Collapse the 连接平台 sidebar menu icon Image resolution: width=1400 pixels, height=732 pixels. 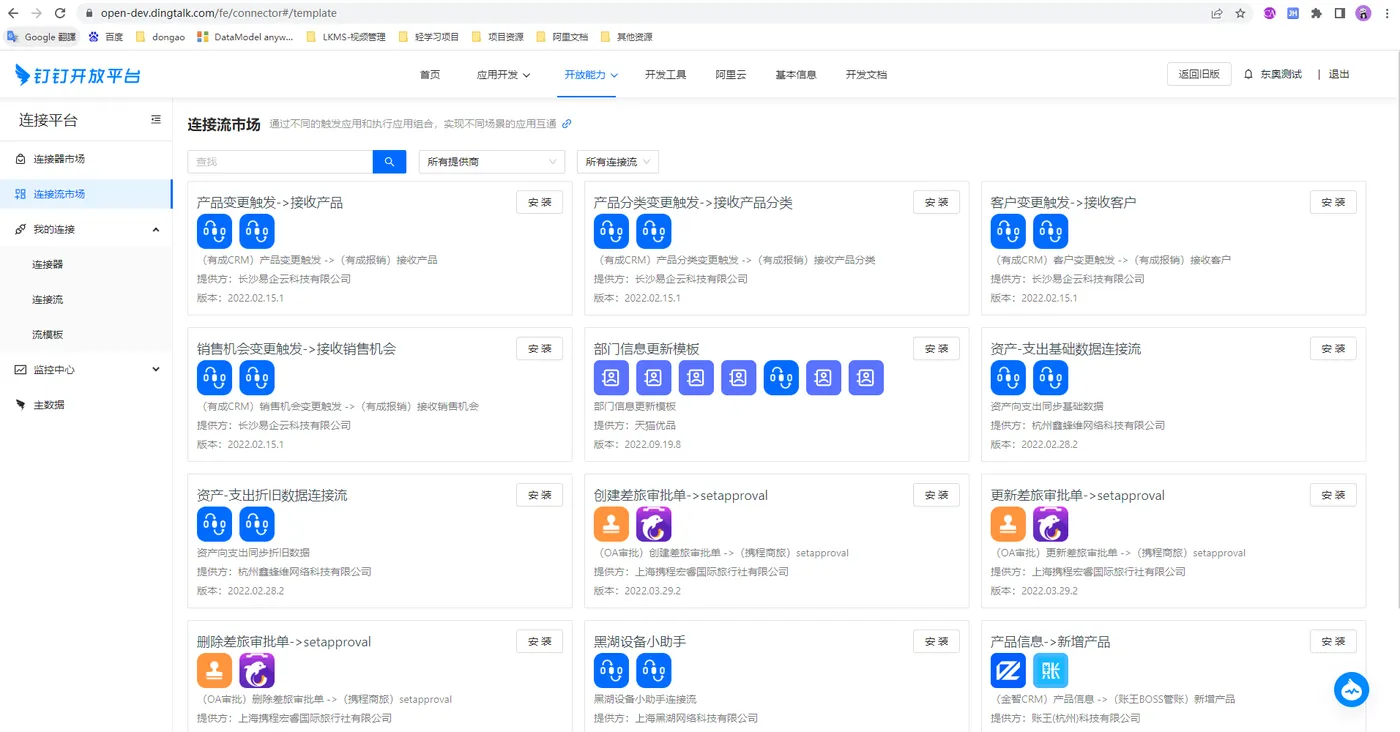[156, 120]
